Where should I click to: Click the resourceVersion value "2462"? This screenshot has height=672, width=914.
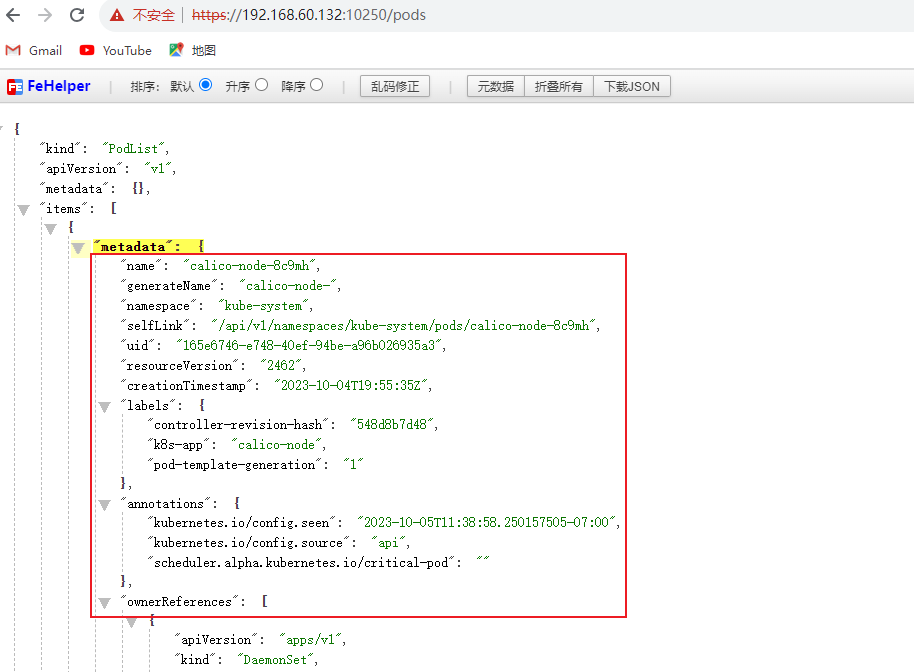point(281,365)
